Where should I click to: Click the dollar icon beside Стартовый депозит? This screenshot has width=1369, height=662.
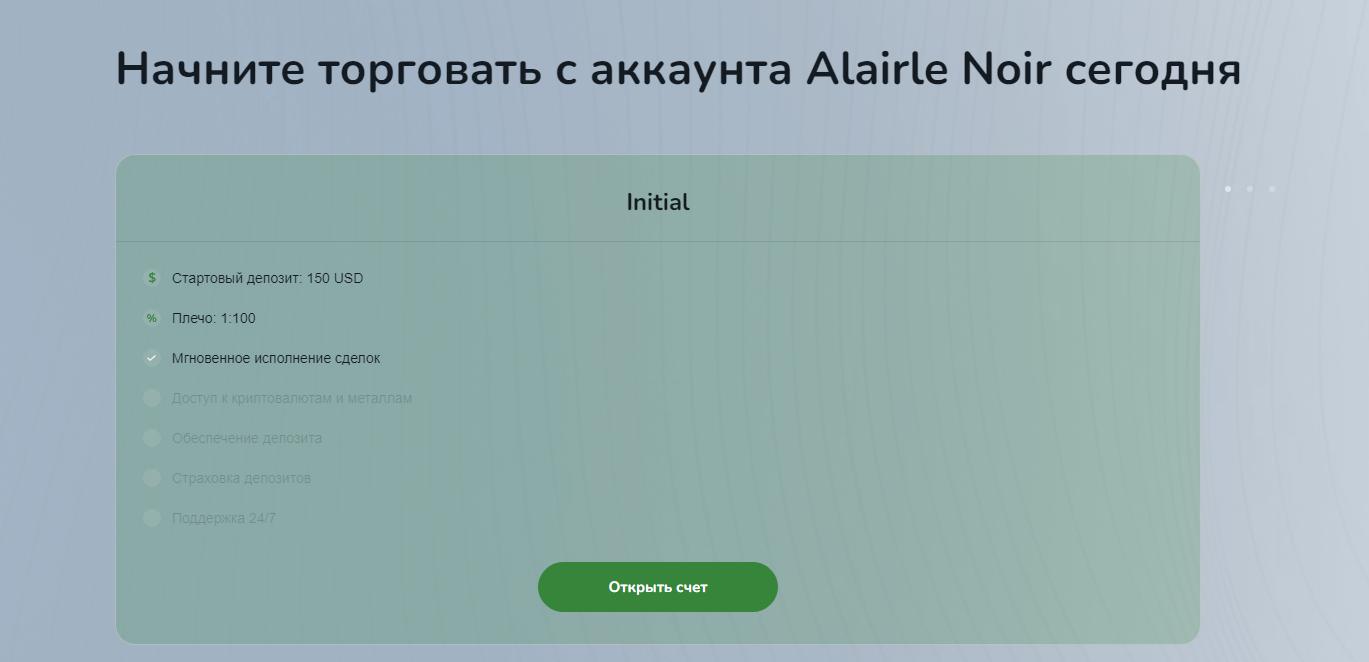(x=152, y=278)
